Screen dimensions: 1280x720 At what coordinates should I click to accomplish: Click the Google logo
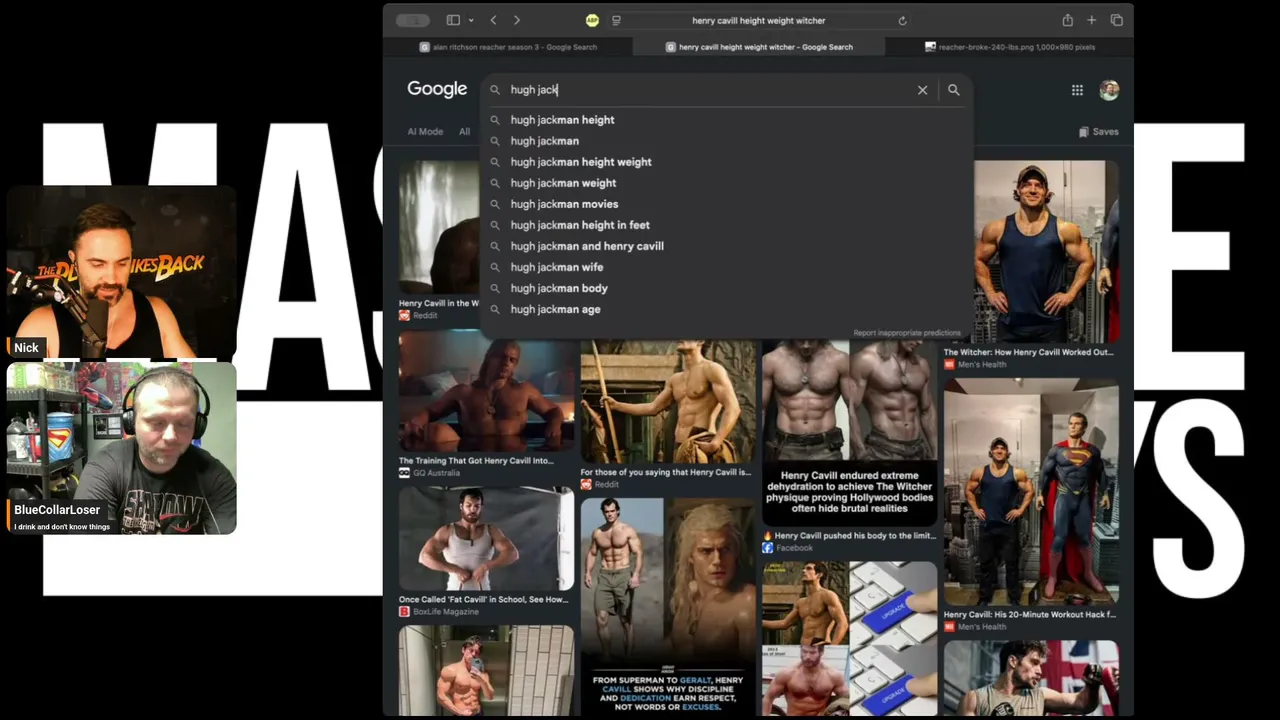click(x=437, y=89)
